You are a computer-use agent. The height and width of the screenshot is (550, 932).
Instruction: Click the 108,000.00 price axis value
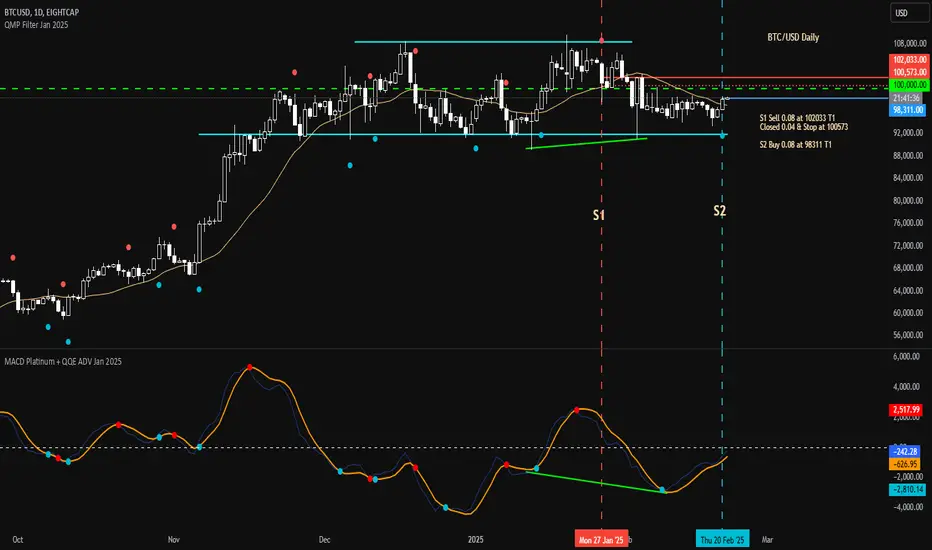[x=909, y=43]
